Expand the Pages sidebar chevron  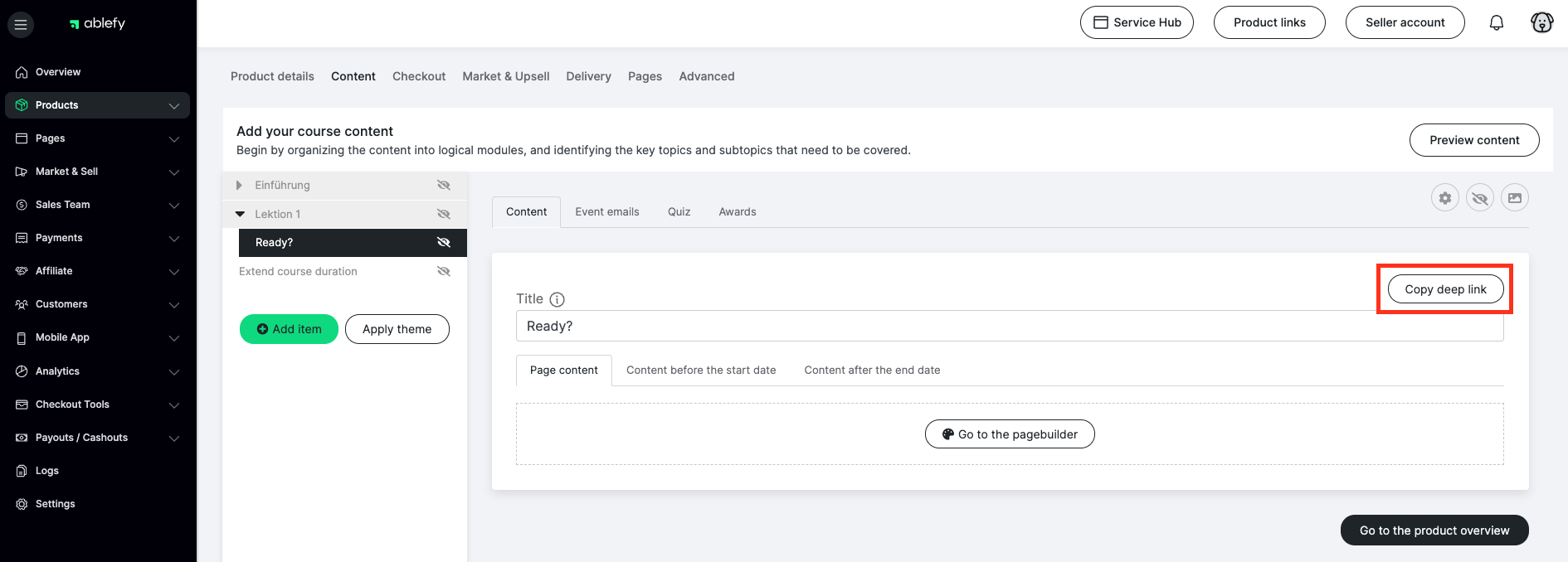(174, 138)
